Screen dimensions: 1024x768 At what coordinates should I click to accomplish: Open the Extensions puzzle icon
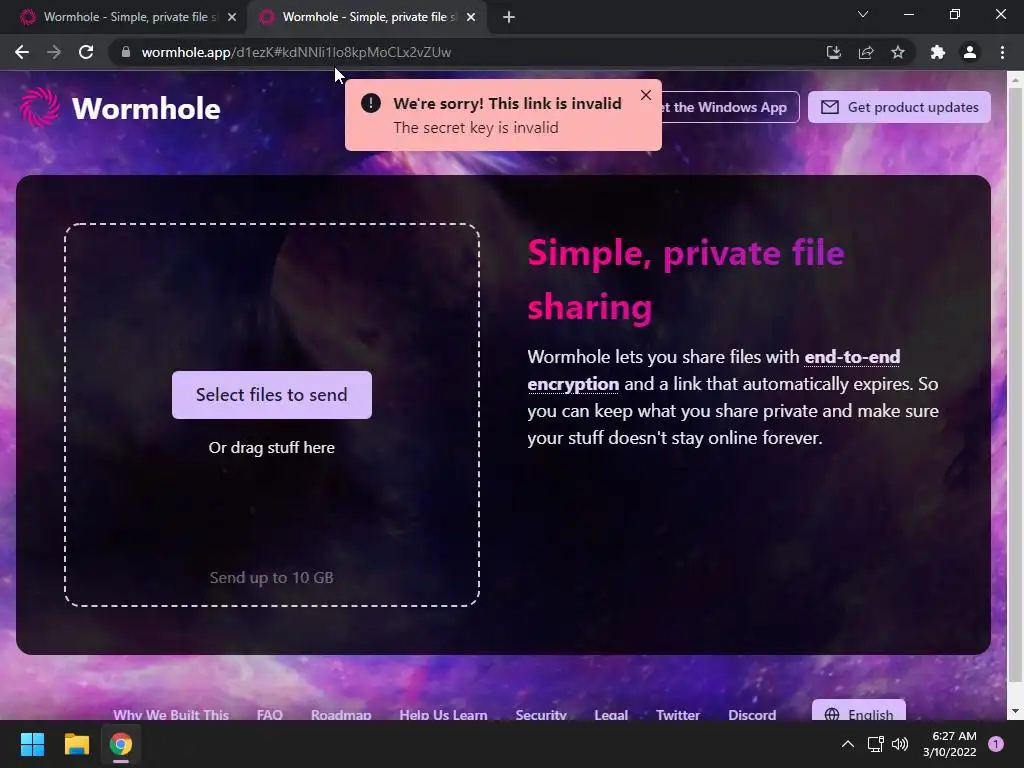[x=938, y=52]
